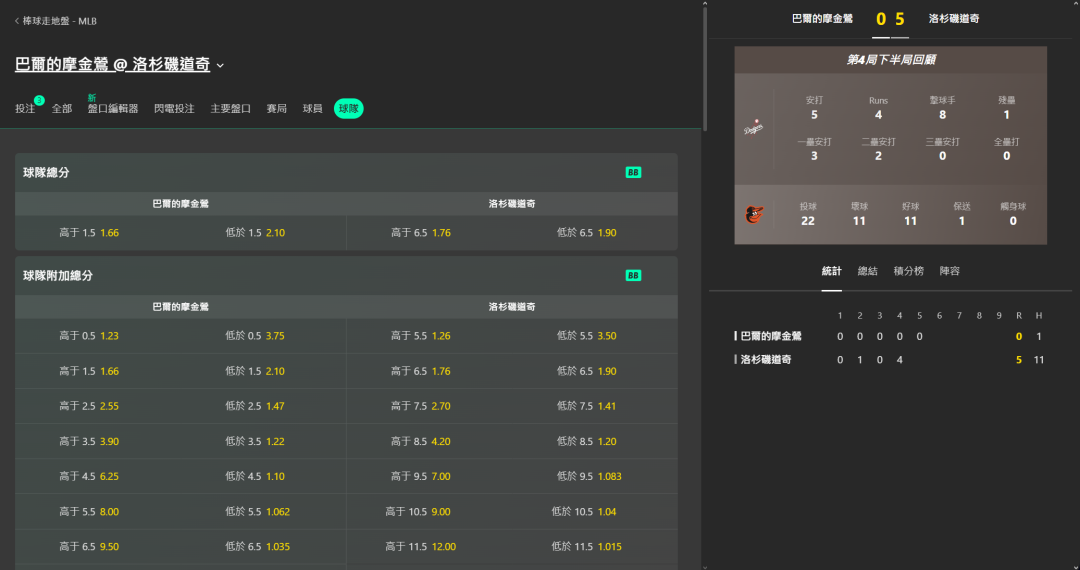1080x570 pixels.
Task: Click the BB icon in 球隊附加總分 header
Action: point(633,275)
